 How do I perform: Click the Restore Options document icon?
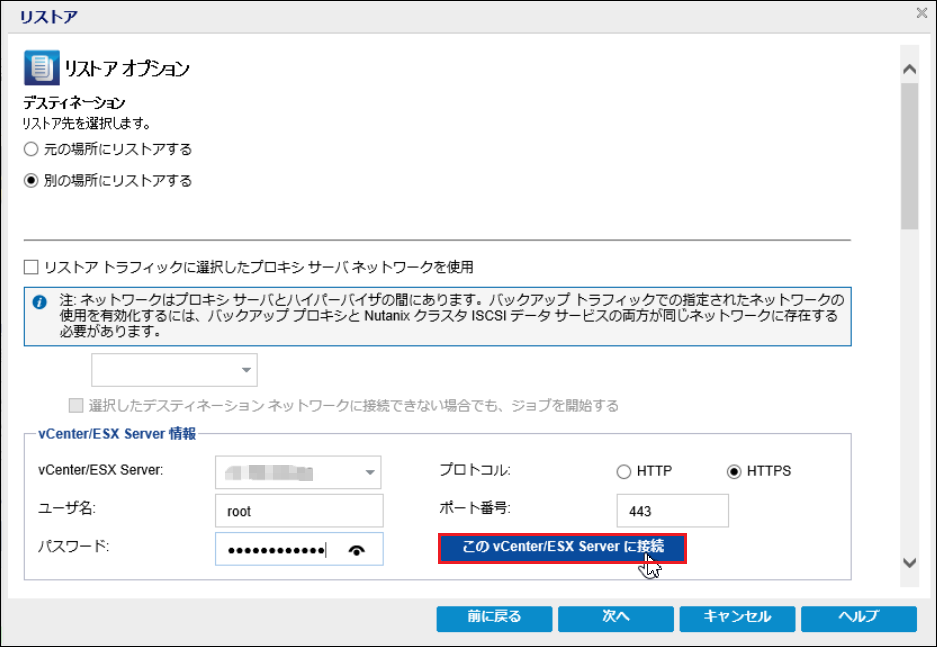(40, 69)
